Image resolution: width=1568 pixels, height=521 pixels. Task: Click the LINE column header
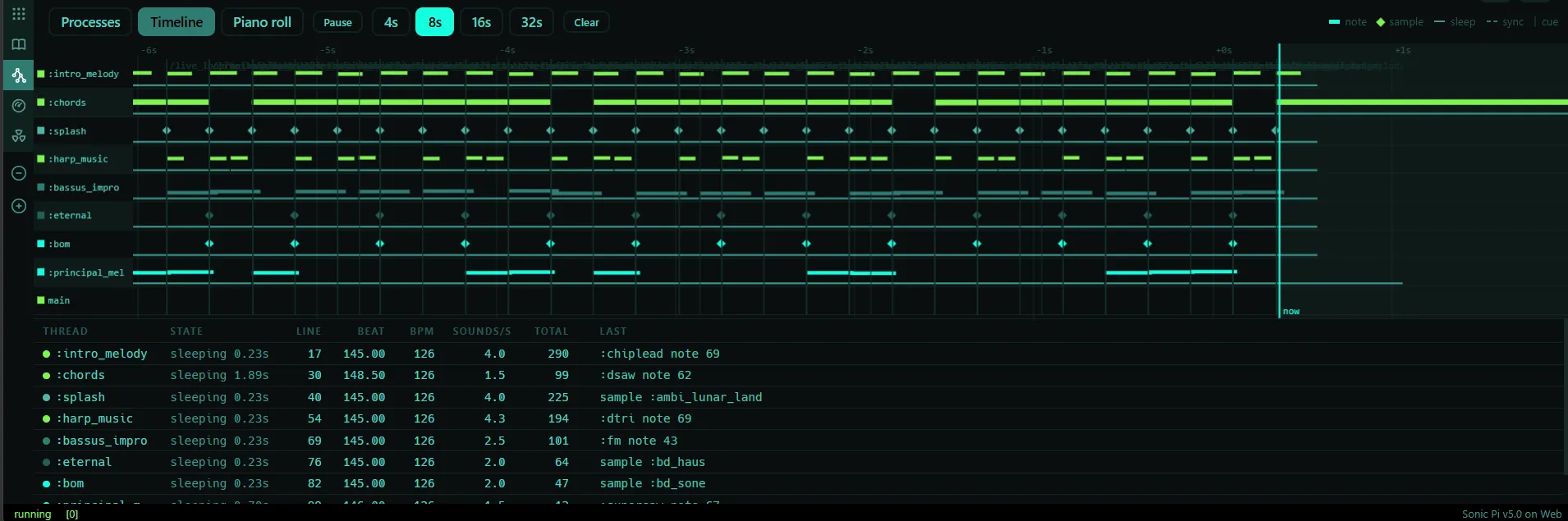pos(309,331)
